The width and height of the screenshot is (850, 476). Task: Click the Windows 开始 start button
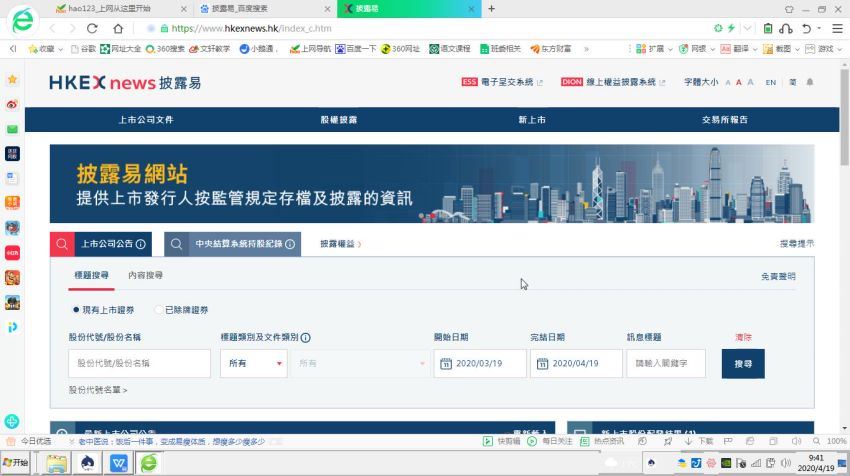[15, 462]
